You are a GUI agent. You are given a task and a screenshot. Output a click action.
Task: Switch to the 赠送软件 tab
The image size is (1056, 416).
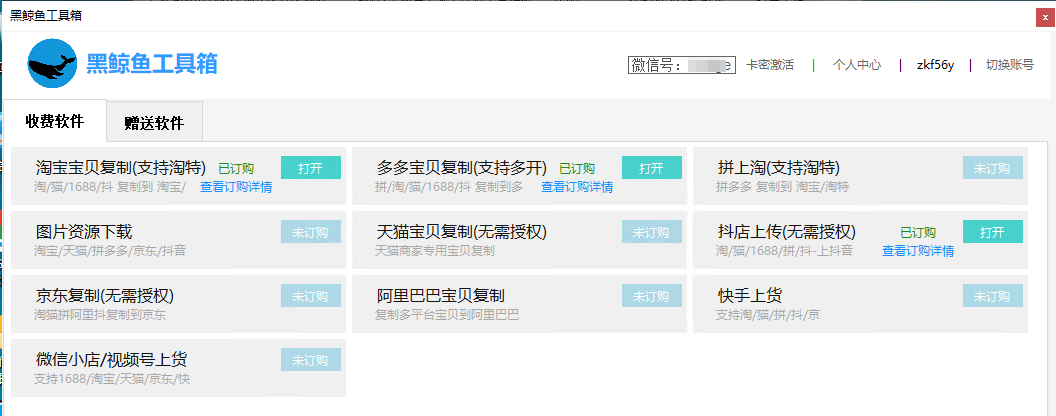(154, 123)
